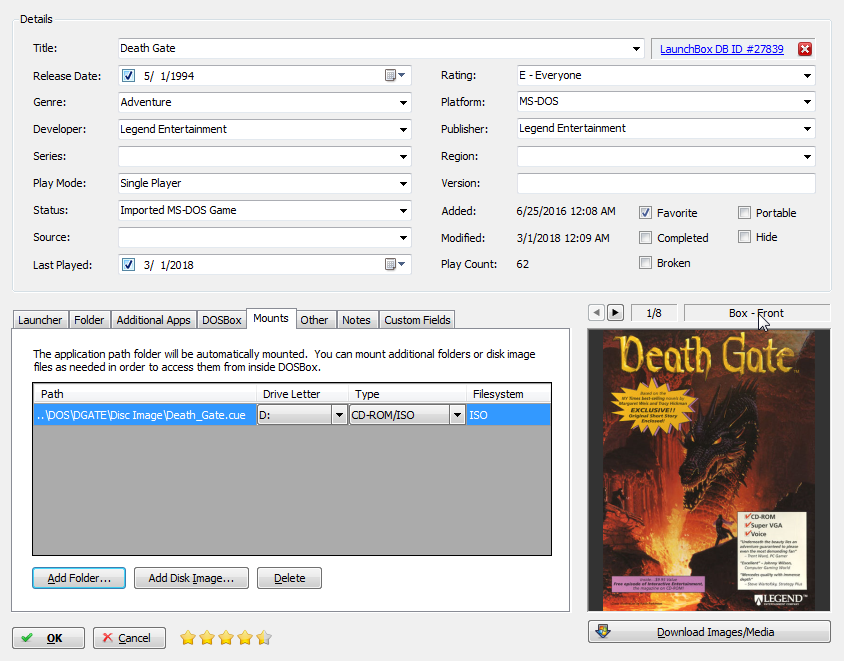Cancel the edit dialog
Image resolution: width=844 pixels, height=661 pixels.
click(129, 638)
